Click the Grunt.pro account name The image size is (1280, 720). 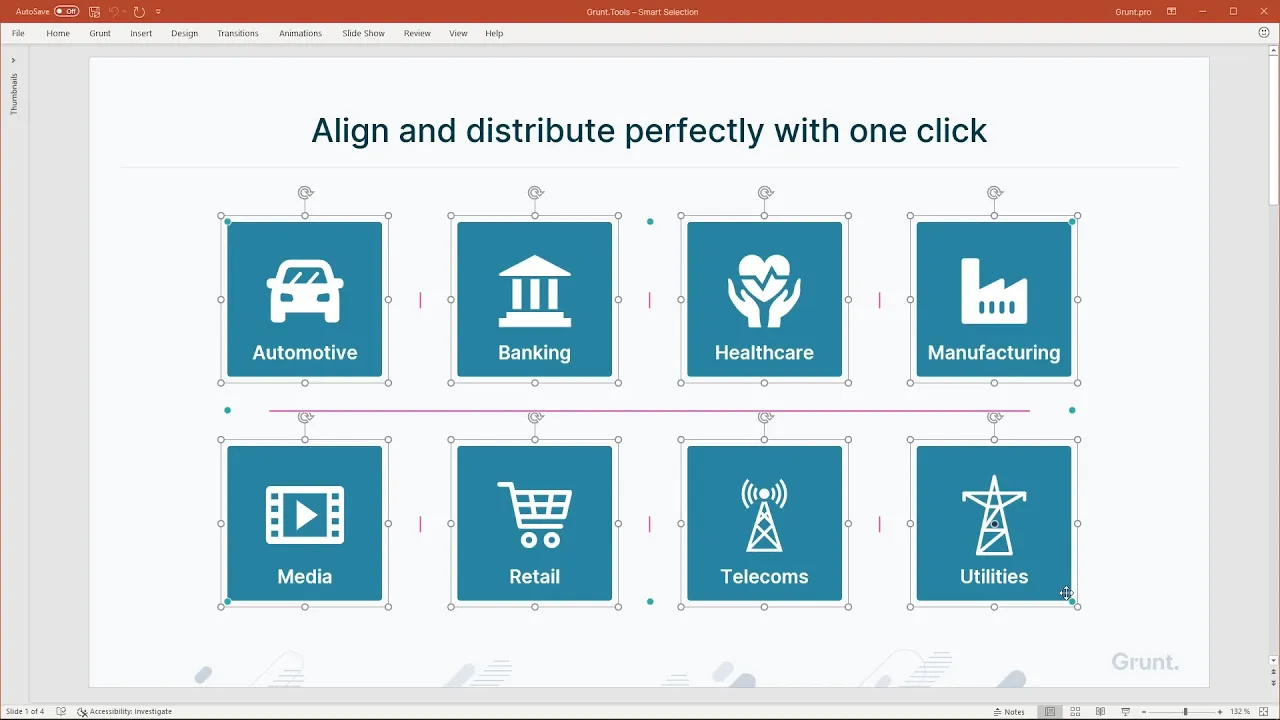[1133, 12]
